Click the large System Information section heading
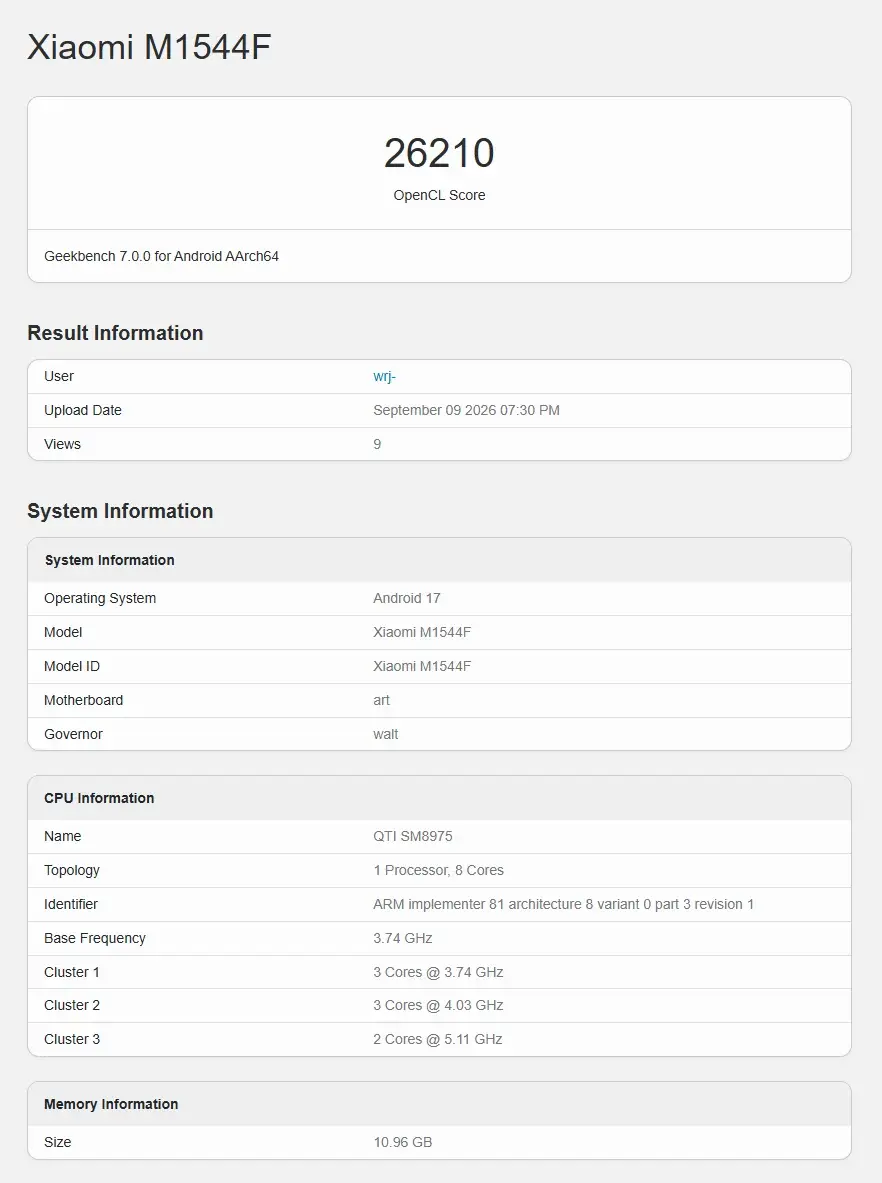Screen dimensions: 882x1183 pyautogui.click(x=120, y=511)
